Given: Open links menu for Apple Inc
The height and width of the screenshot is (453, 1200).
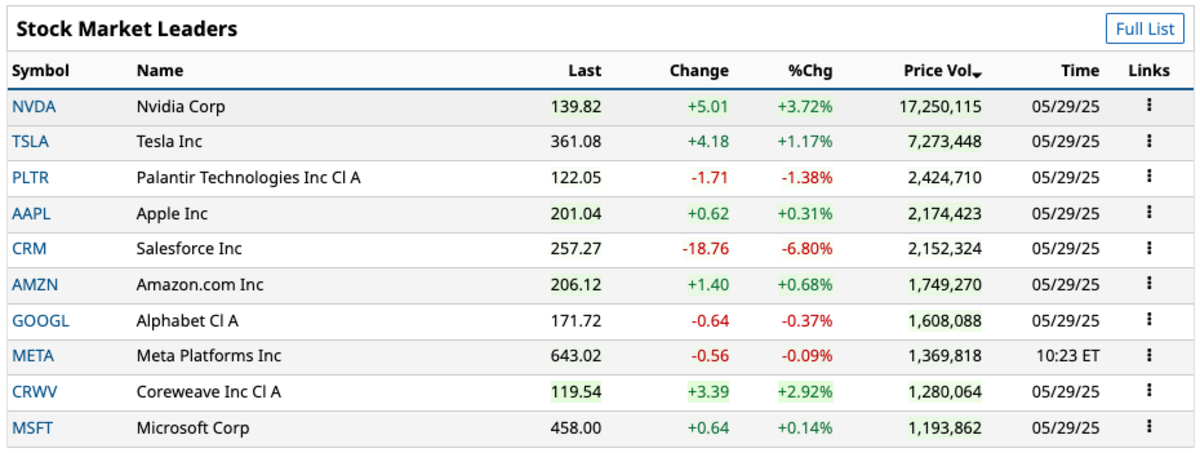Looking at the screenshot, I should [1149, 213].
